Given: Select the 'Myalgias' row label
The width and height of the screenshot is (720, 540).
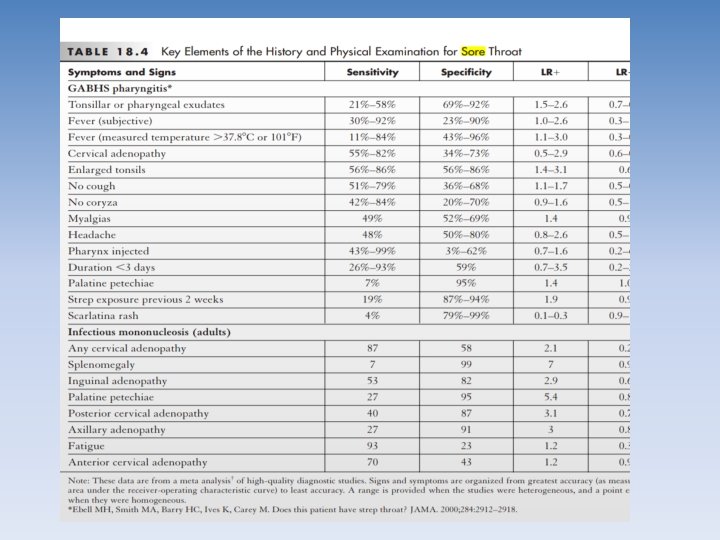Looking at the screenshot, I should pyautogui.click(x=90, y=219).
